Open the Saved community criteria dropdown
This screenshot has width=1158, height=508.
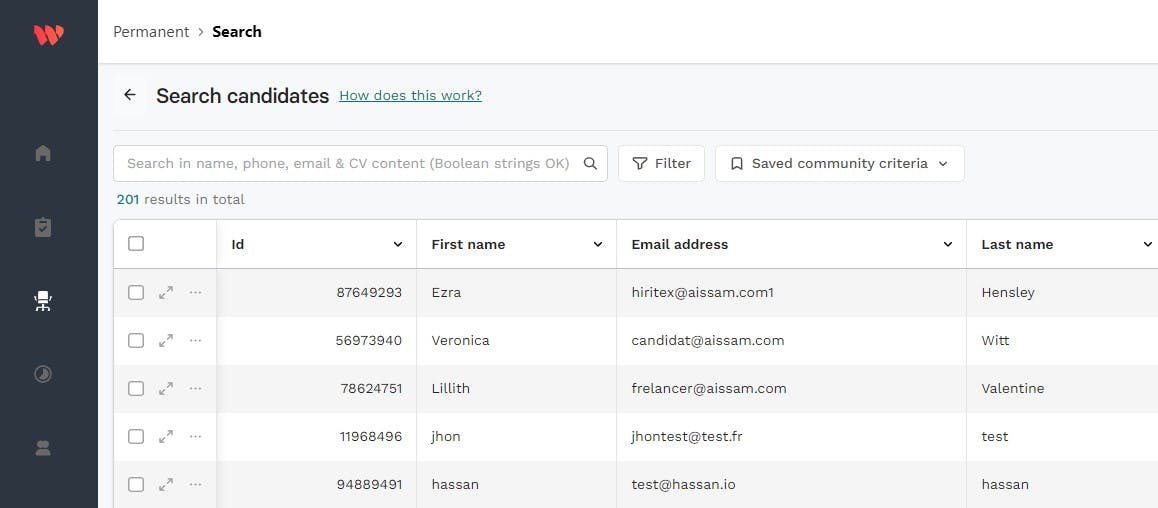point(839,164)
